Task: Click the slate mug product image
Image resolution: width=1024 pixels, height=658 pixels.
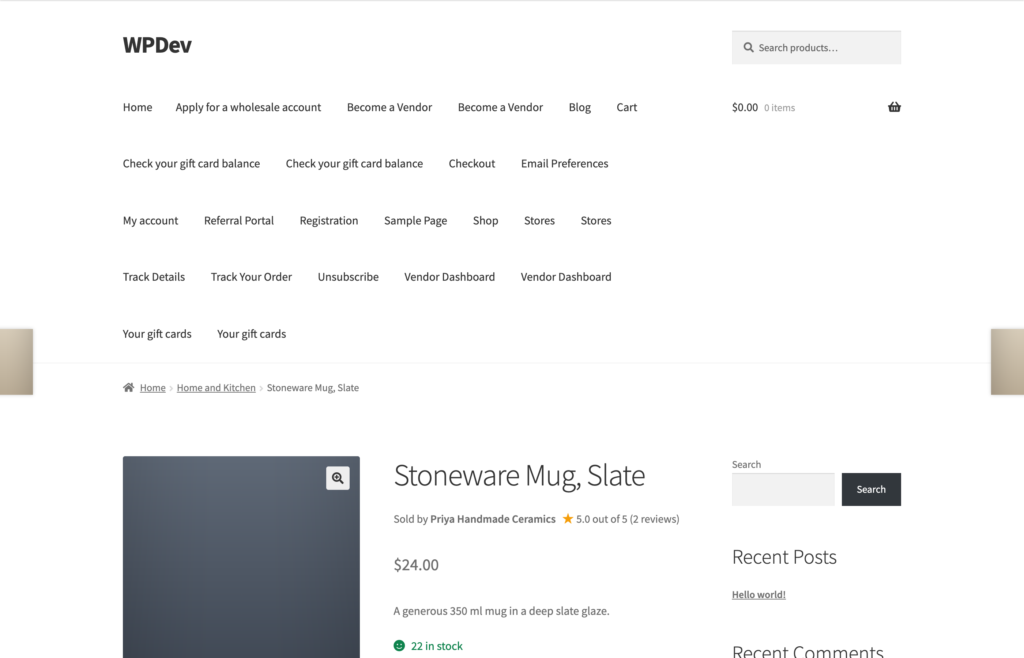Action: click(x=241, y=557)
